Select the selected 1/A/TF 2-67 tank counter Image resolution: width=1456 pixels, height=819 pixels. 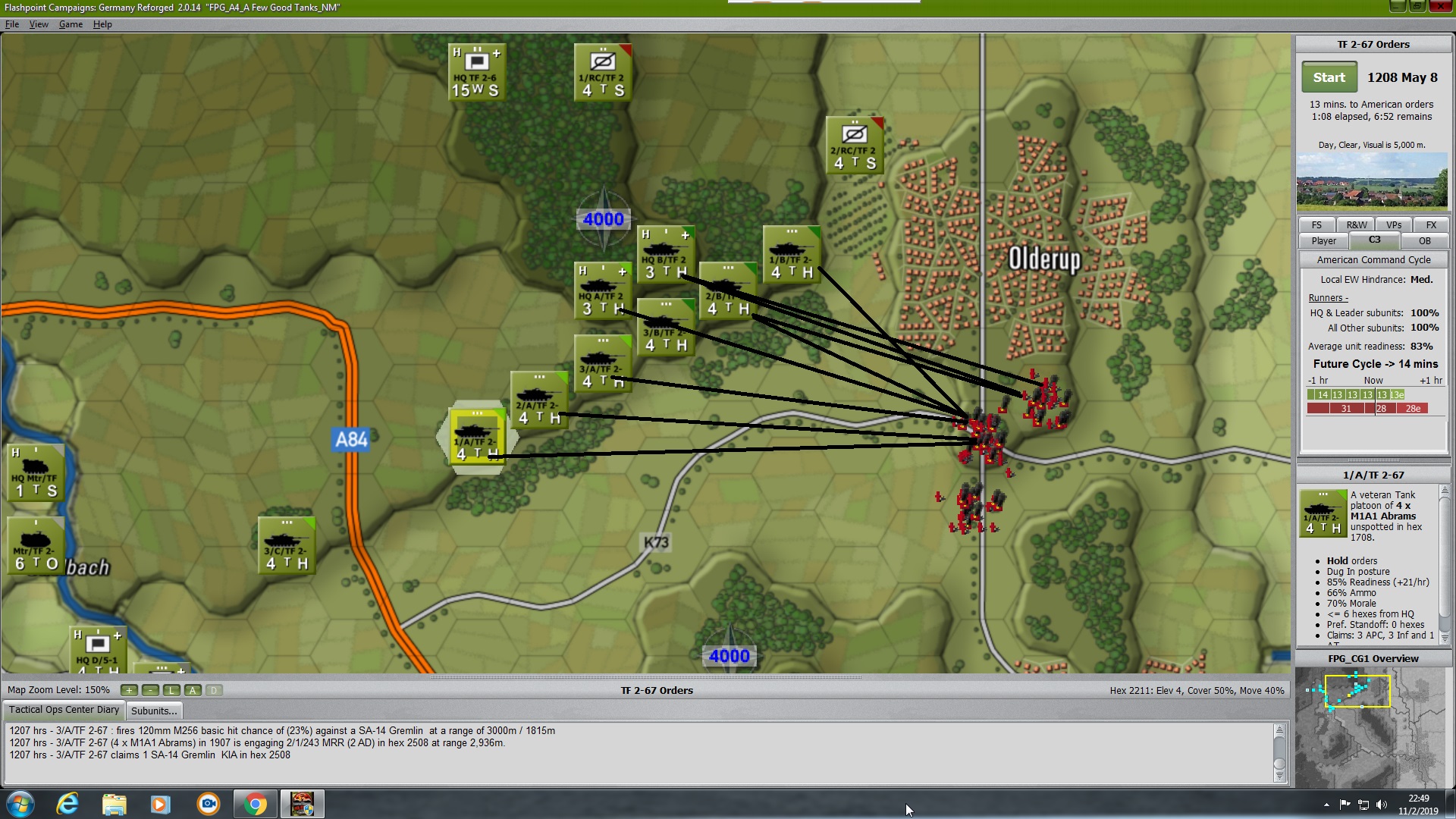click(477, 437)
